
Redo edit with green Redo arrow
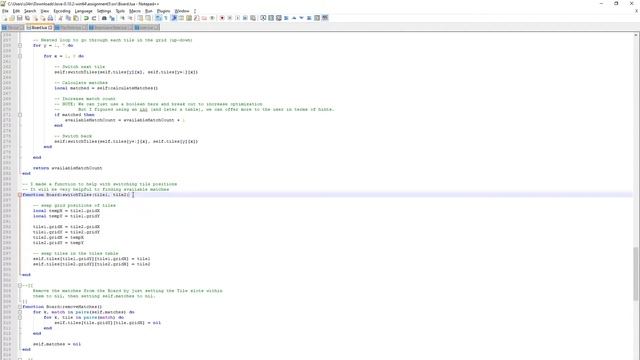94,18
